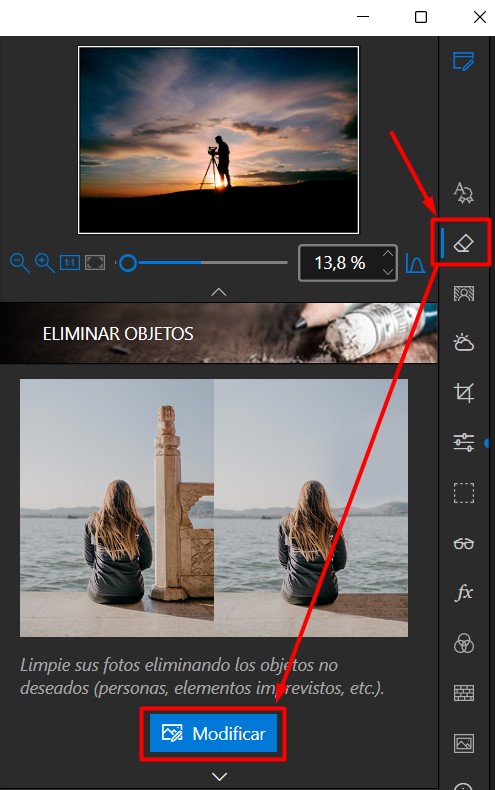Click the zoom in magnifier
Image resolution: width=495 pixels, height=790 pixels.
tap(44, 263)
